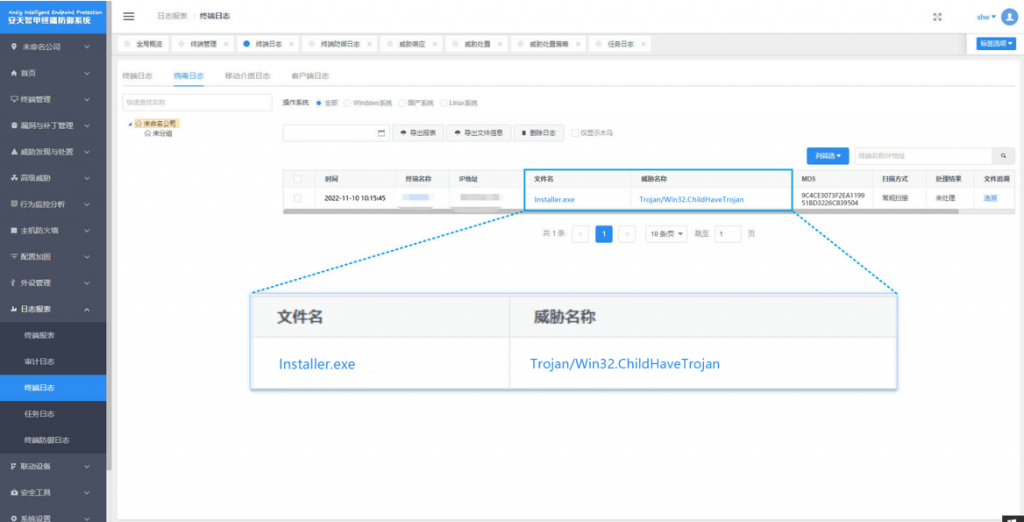The image size is (1024, 522).
Task: Tick the select-all checkbox in table header
Action: point(298,179)
